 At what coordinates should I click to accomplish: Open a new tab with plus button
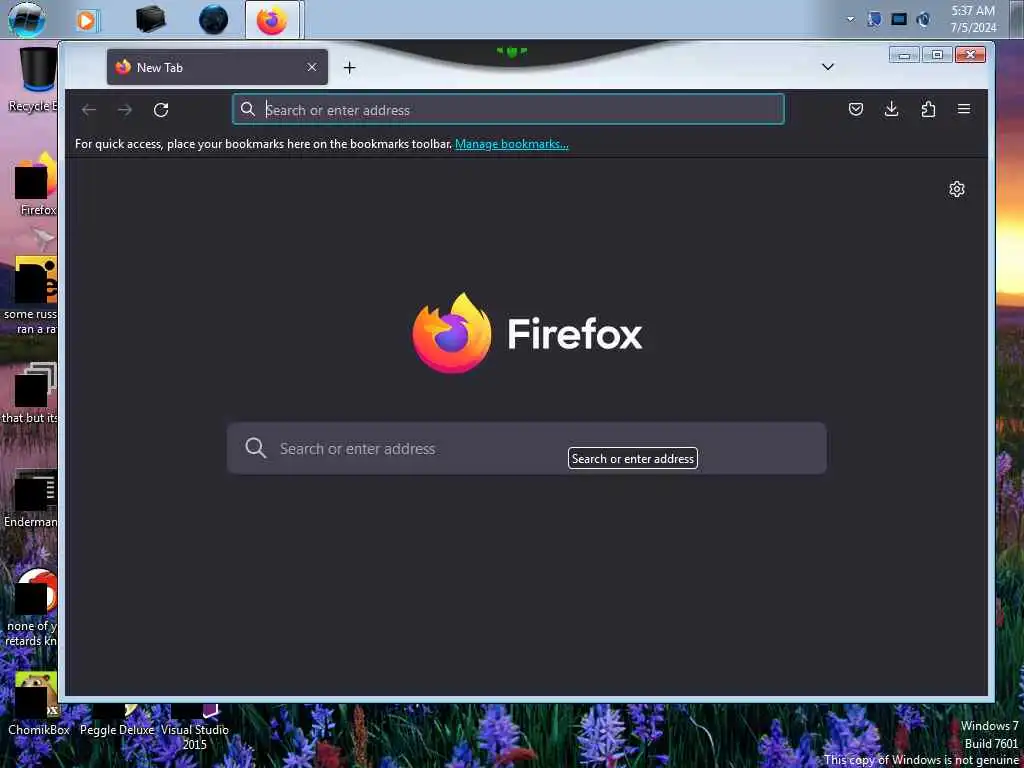point(349,67)
